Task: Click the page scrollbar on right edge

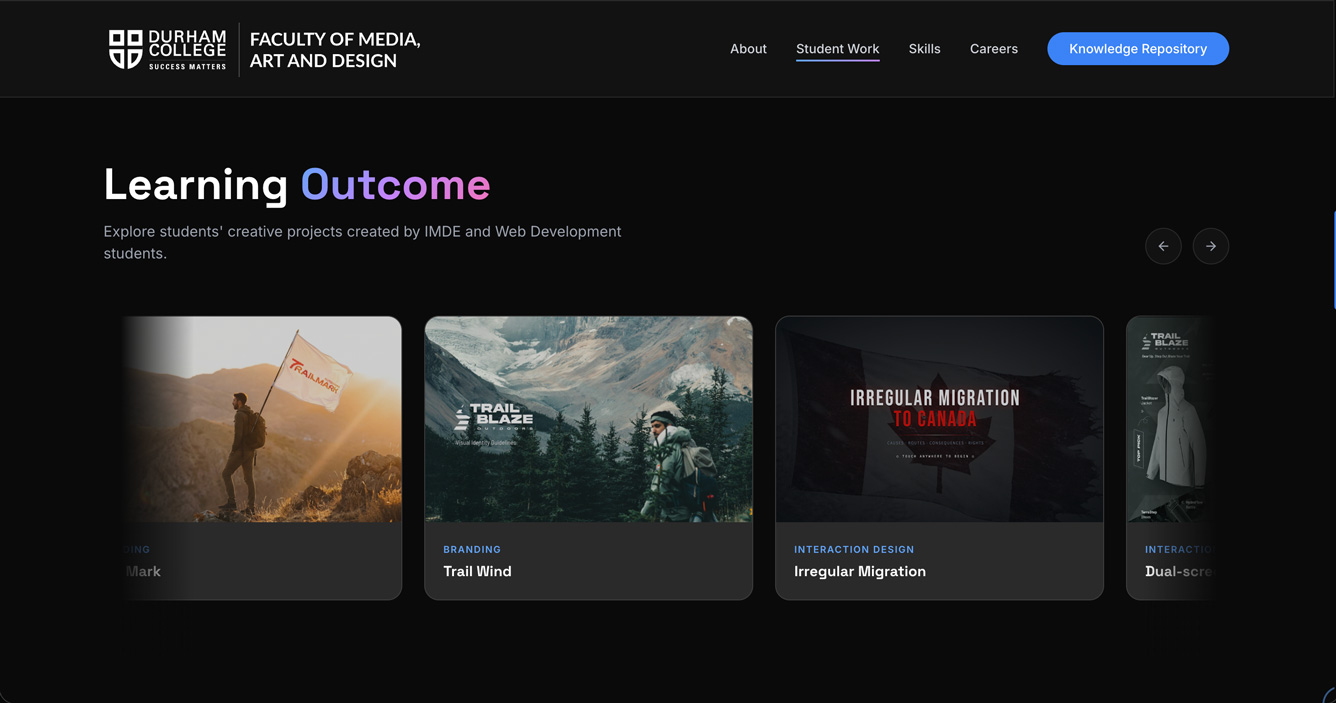Action: [1333, 260]
